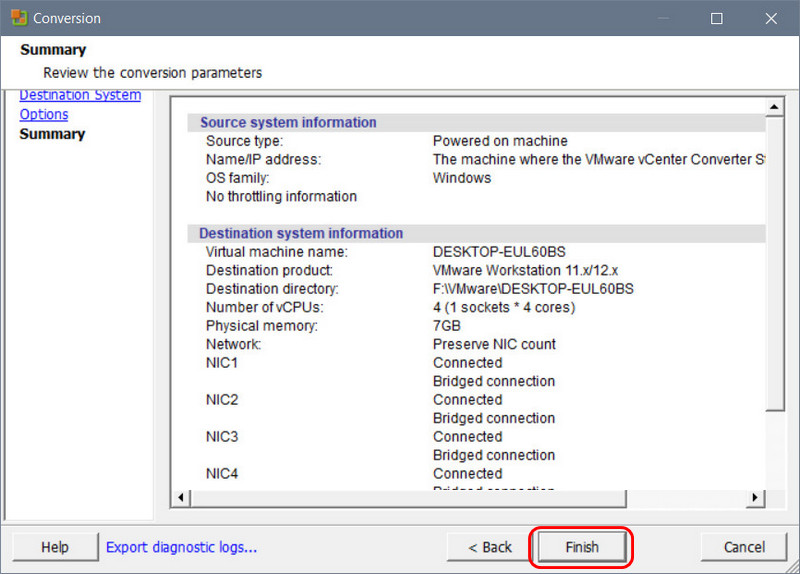Click 'No throttling information' text
The width and height of the screenshot is (800, 574).
pos(281,196)
